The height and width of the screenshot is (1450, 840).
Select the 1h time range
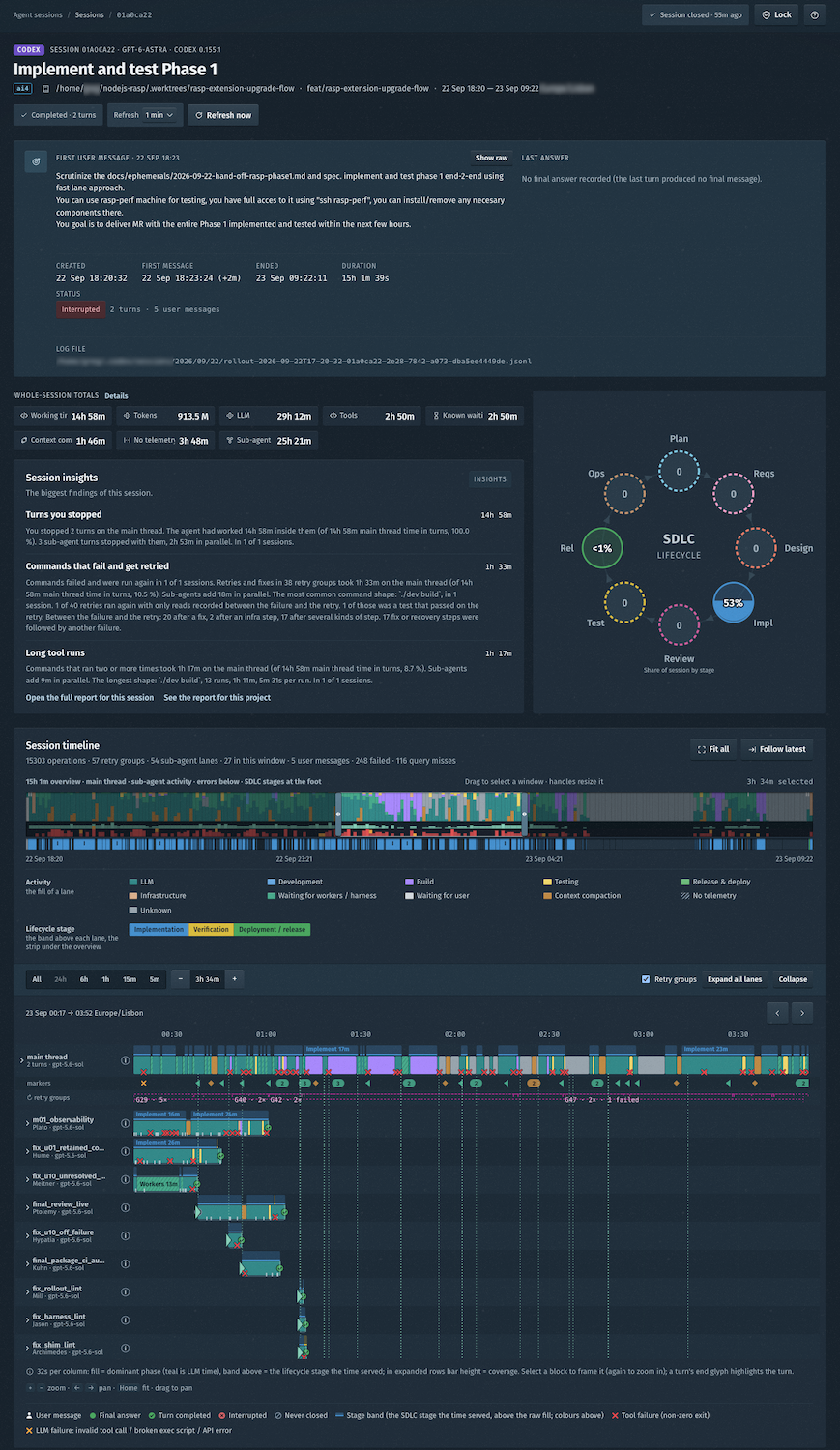pyautogui.click(x=105, y=979)
